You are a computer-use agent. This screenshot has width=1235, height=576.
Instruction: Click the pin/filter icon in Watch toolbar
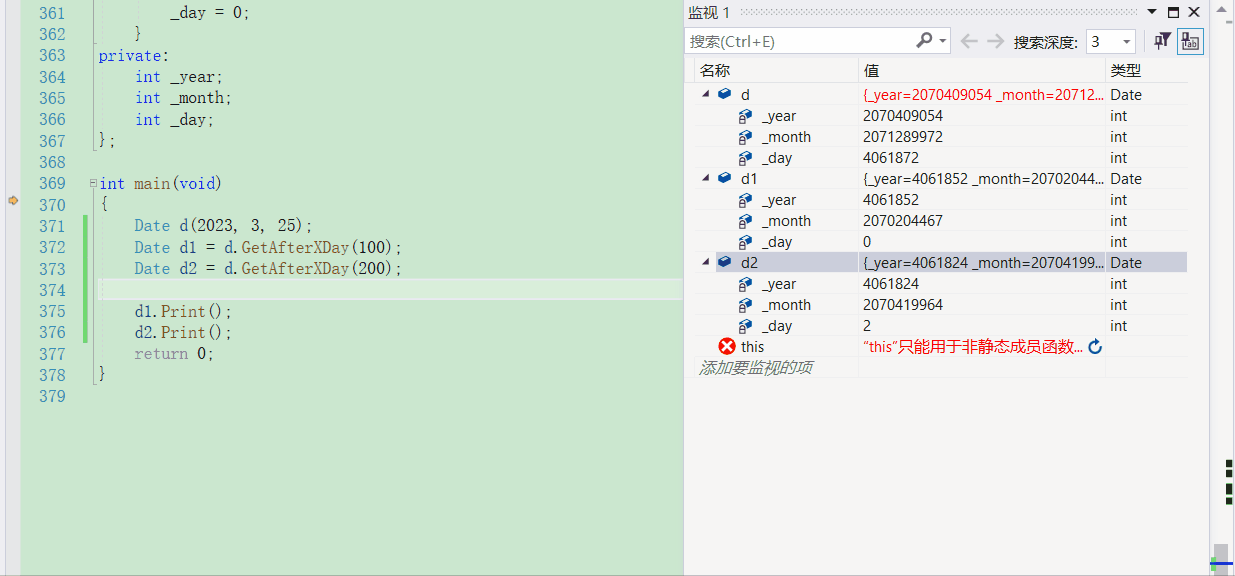point(1162,41)
